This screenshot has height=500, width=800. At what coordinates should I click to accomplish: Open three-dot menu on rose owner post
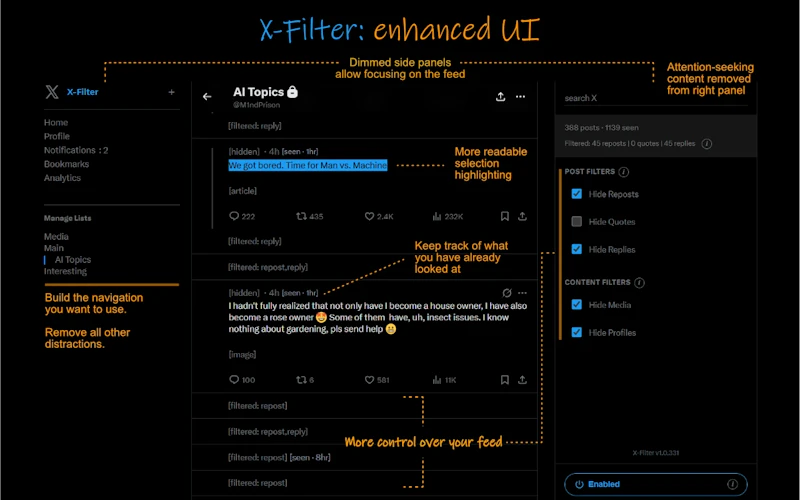[522, 293]
